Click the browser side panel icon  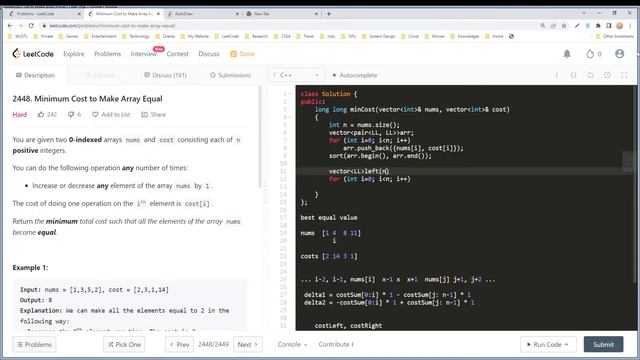(x=609, y=26)
